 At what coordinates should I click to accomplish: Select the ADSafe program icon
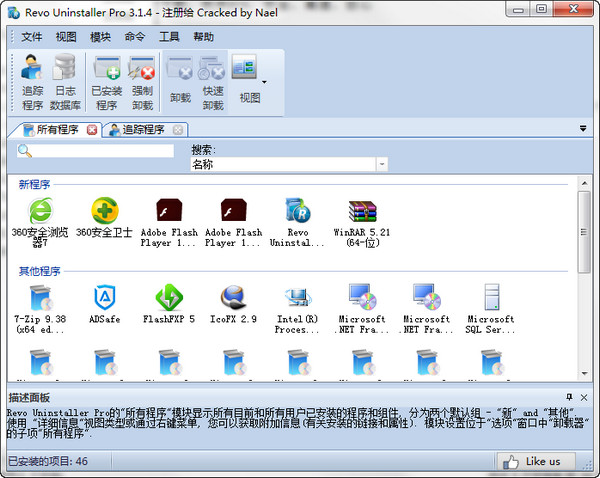105,298
